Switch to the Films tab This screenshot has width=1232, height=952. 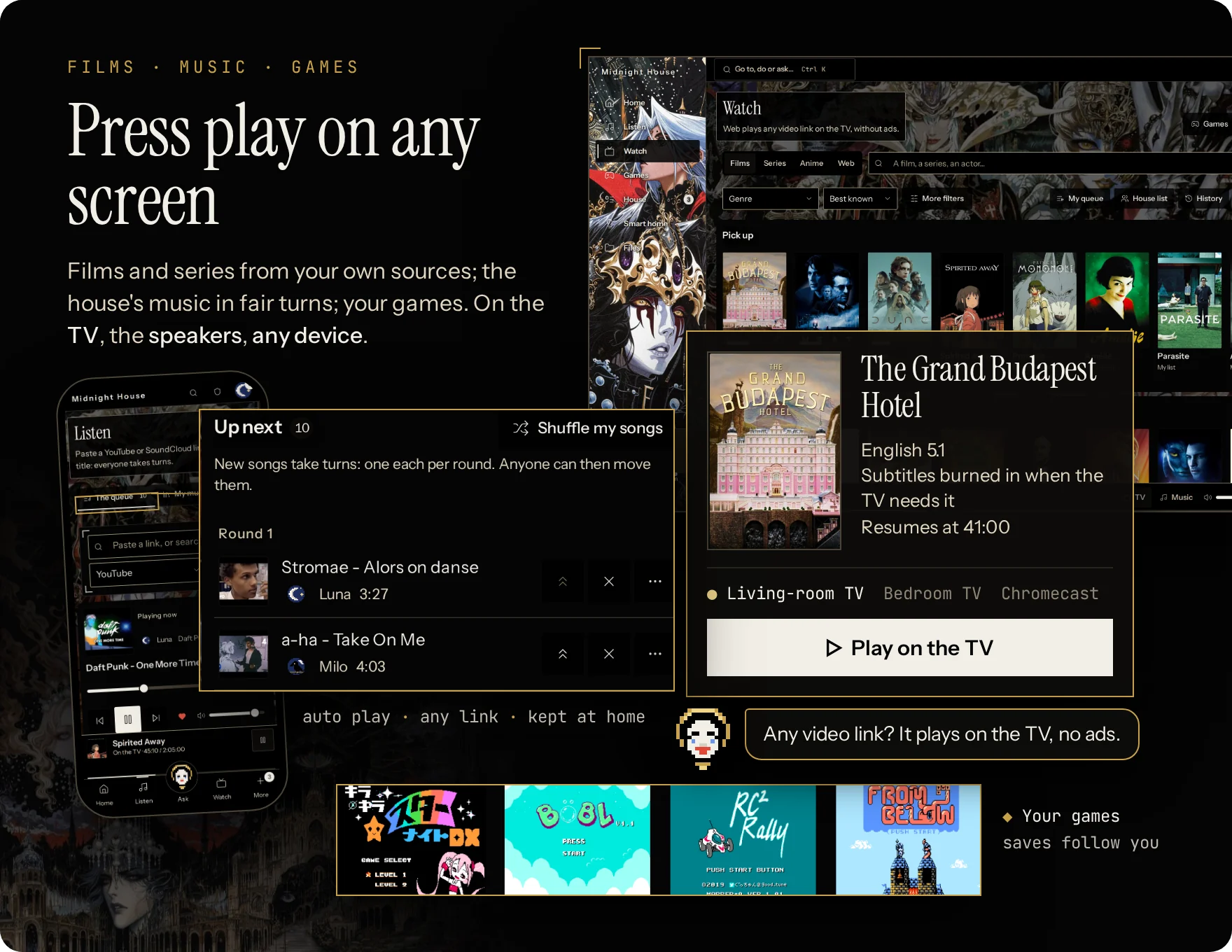coord(739,163)
